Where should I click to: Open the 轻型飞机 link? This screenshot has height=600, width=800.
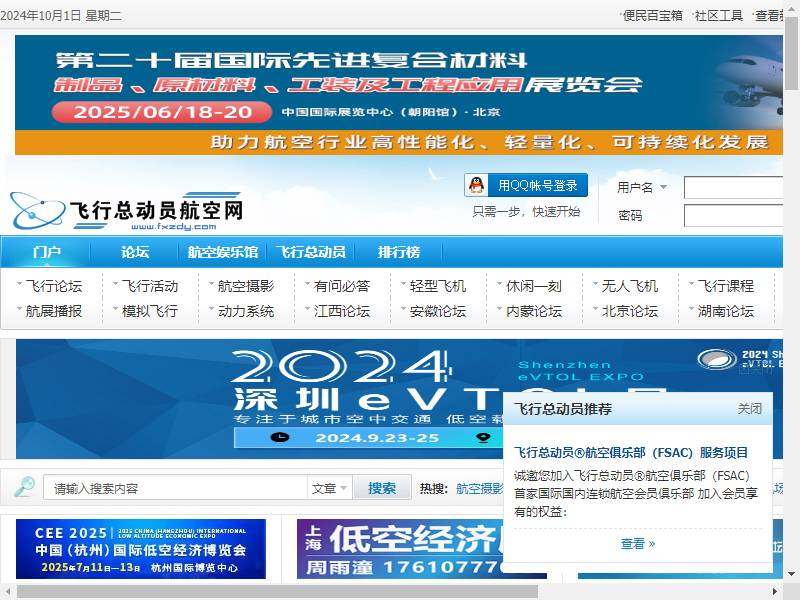438,286
